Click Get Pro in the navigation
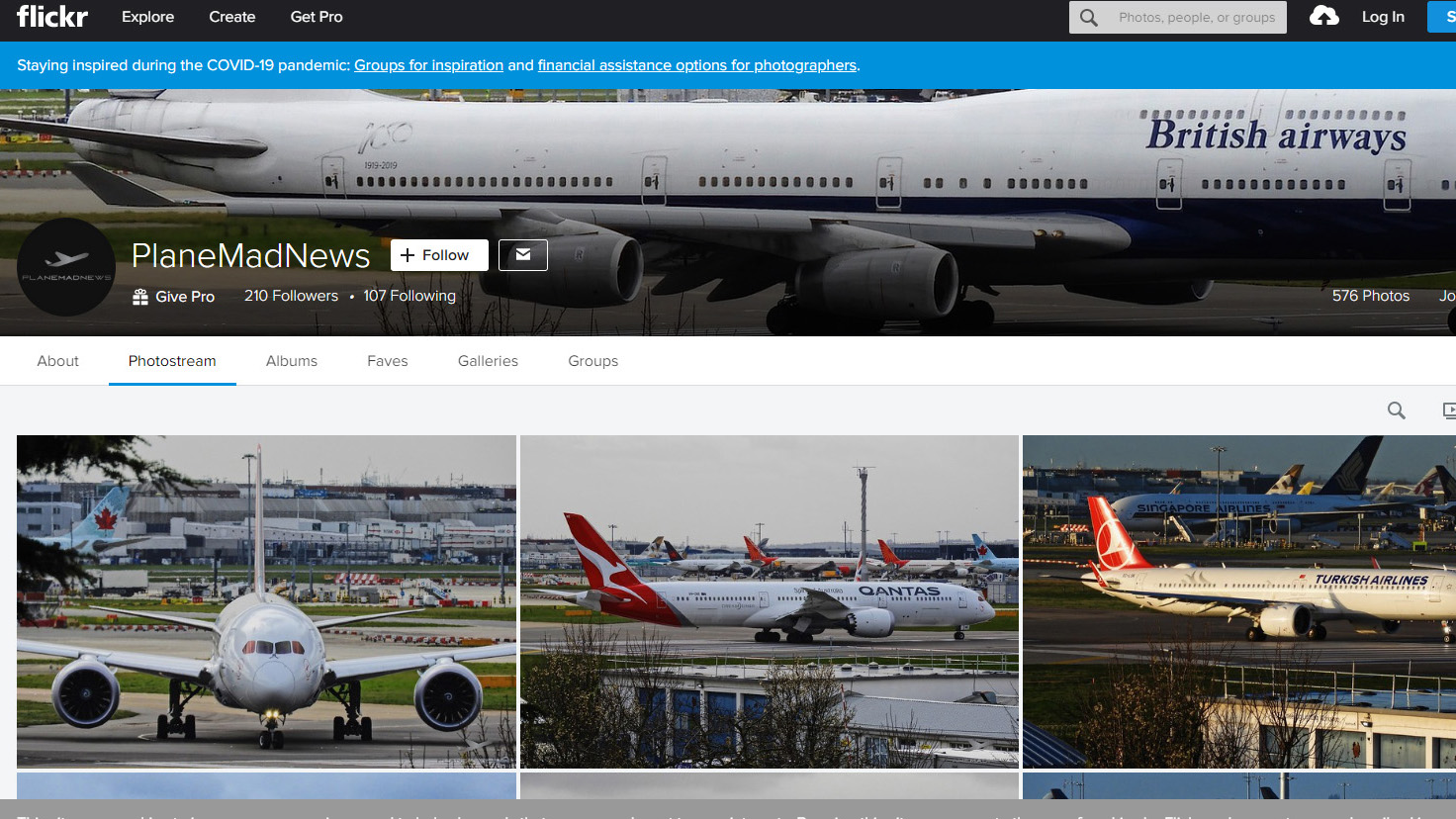 point(317,17)
